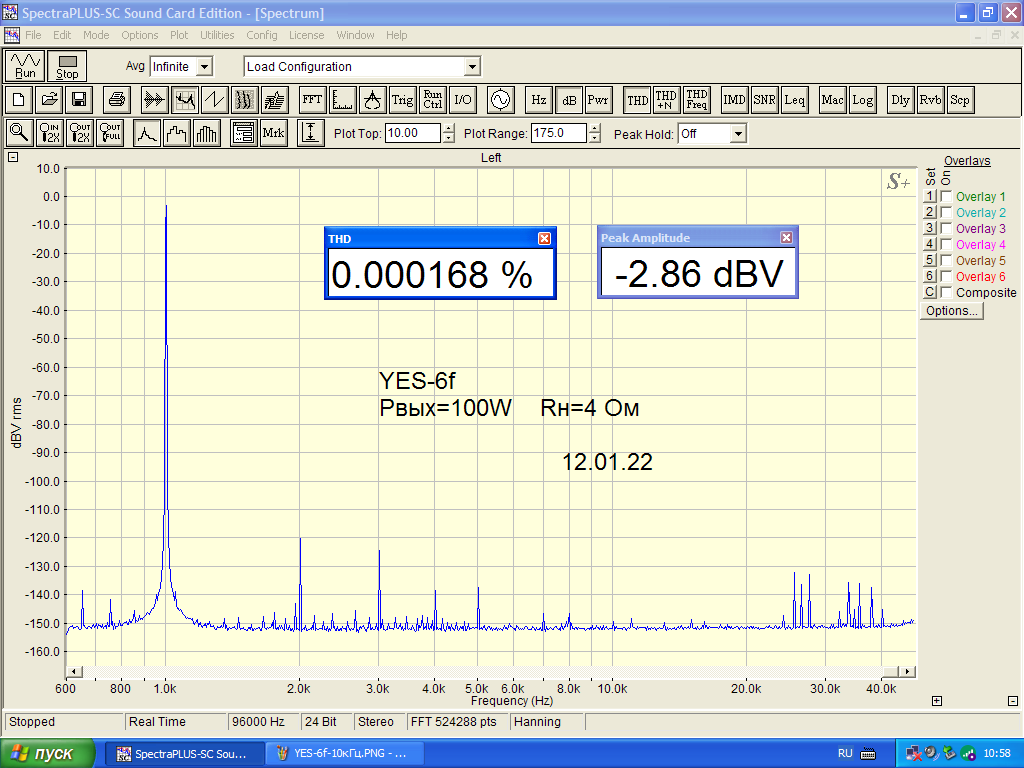Open the Peak Hold dropdown
Viewport: 1024px width, 768px height.
tap(738, 134)
